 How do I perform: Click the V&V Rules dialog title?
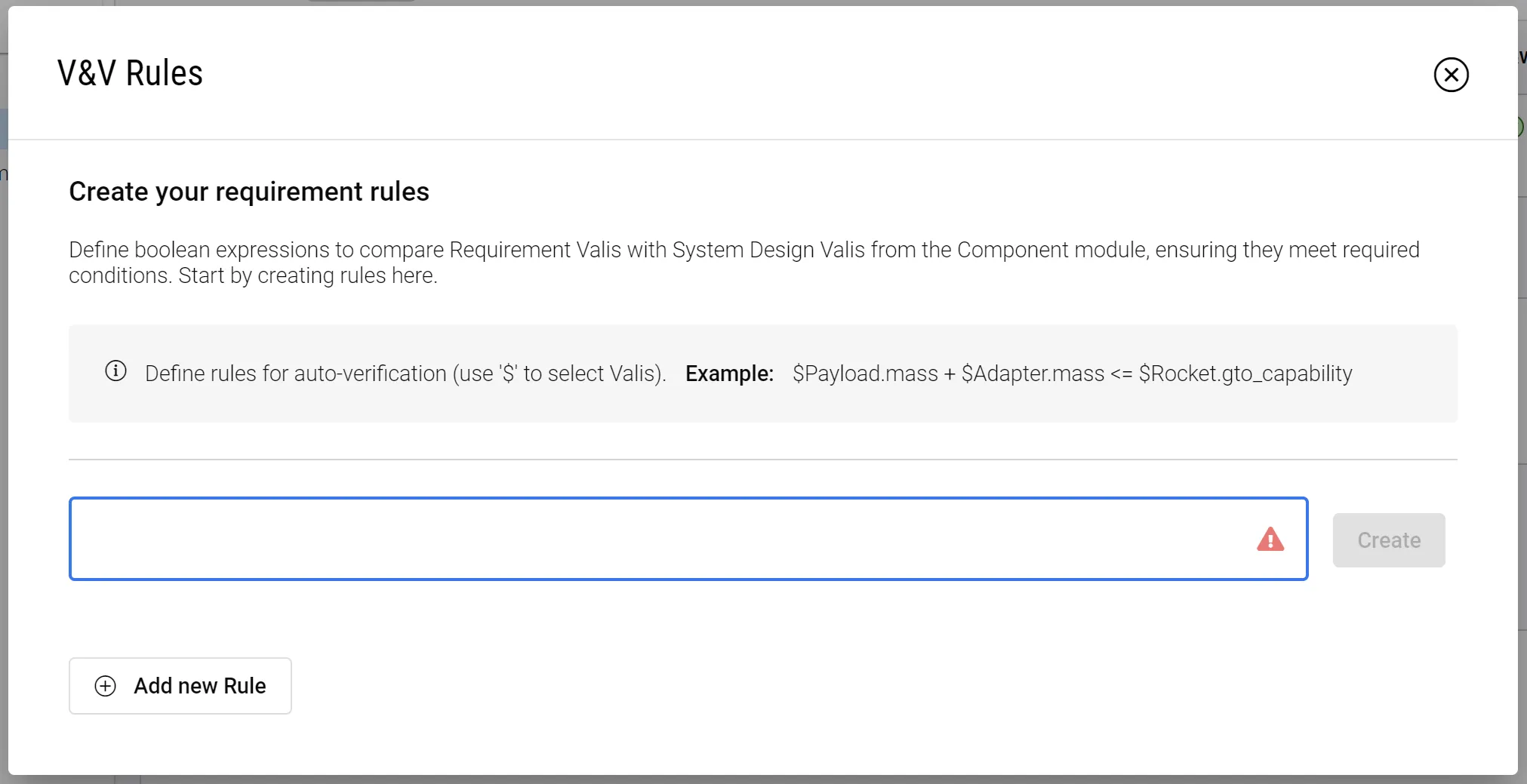[130, 73]
